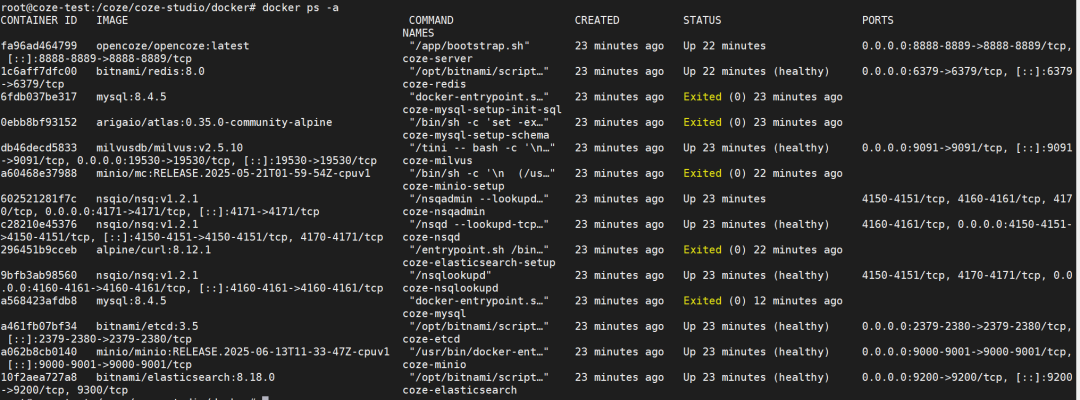The height and width of the screenshot is (400, 1080).
Task: Select image name bitnami/etcd:3.5
Action: click(x=147, y=326)
